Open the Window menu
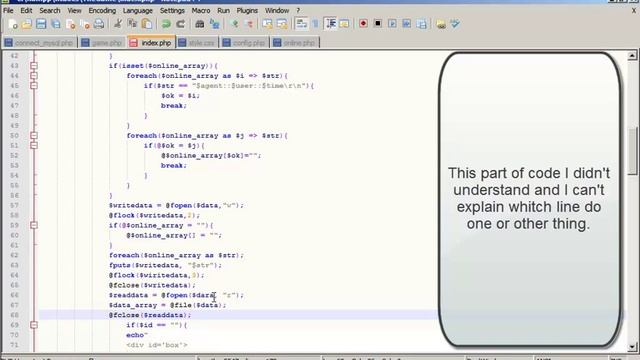Viewport: 640px width, 360px height. point(277,11)
